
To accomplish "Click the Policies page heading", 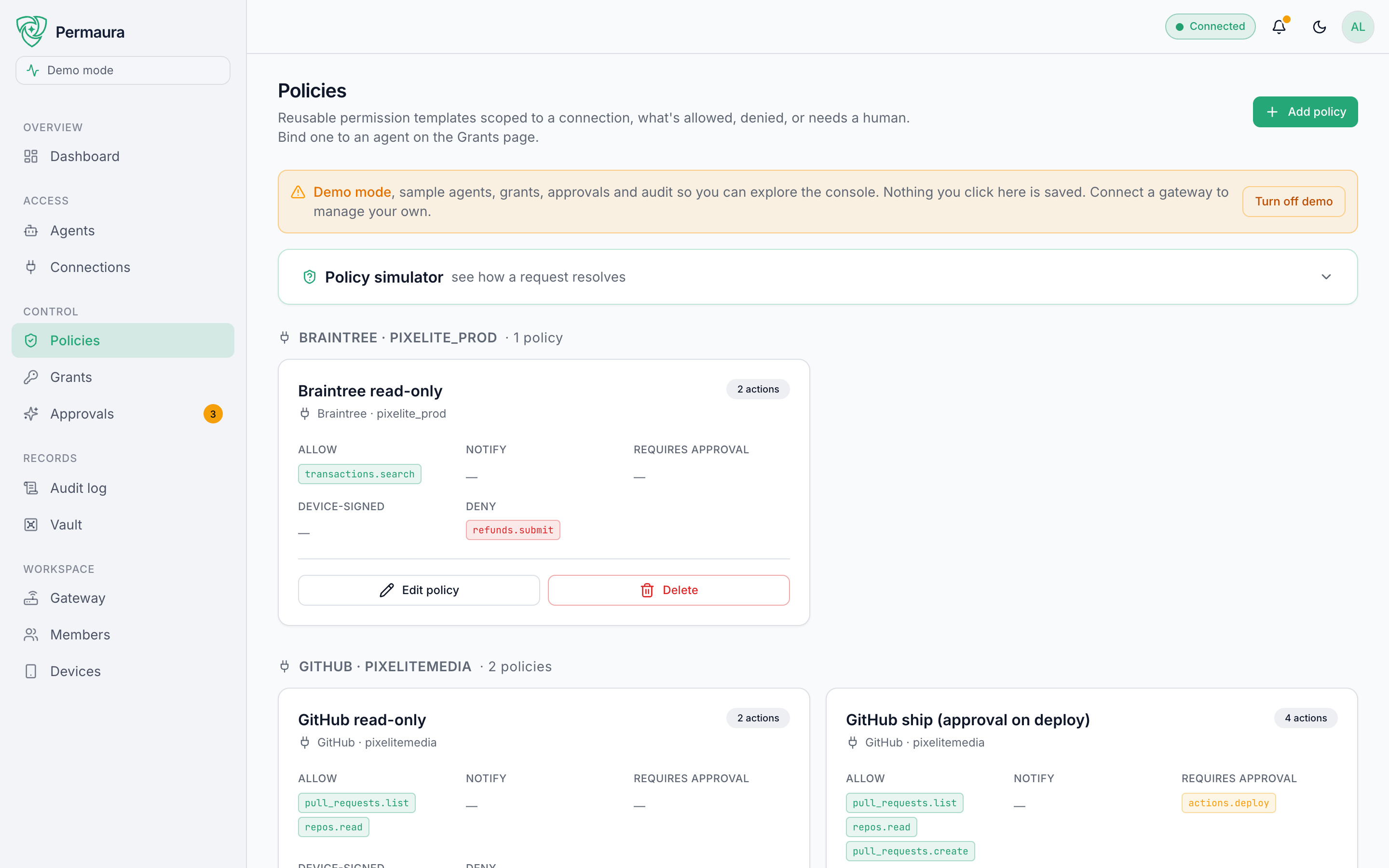I will tap(312, 91).
